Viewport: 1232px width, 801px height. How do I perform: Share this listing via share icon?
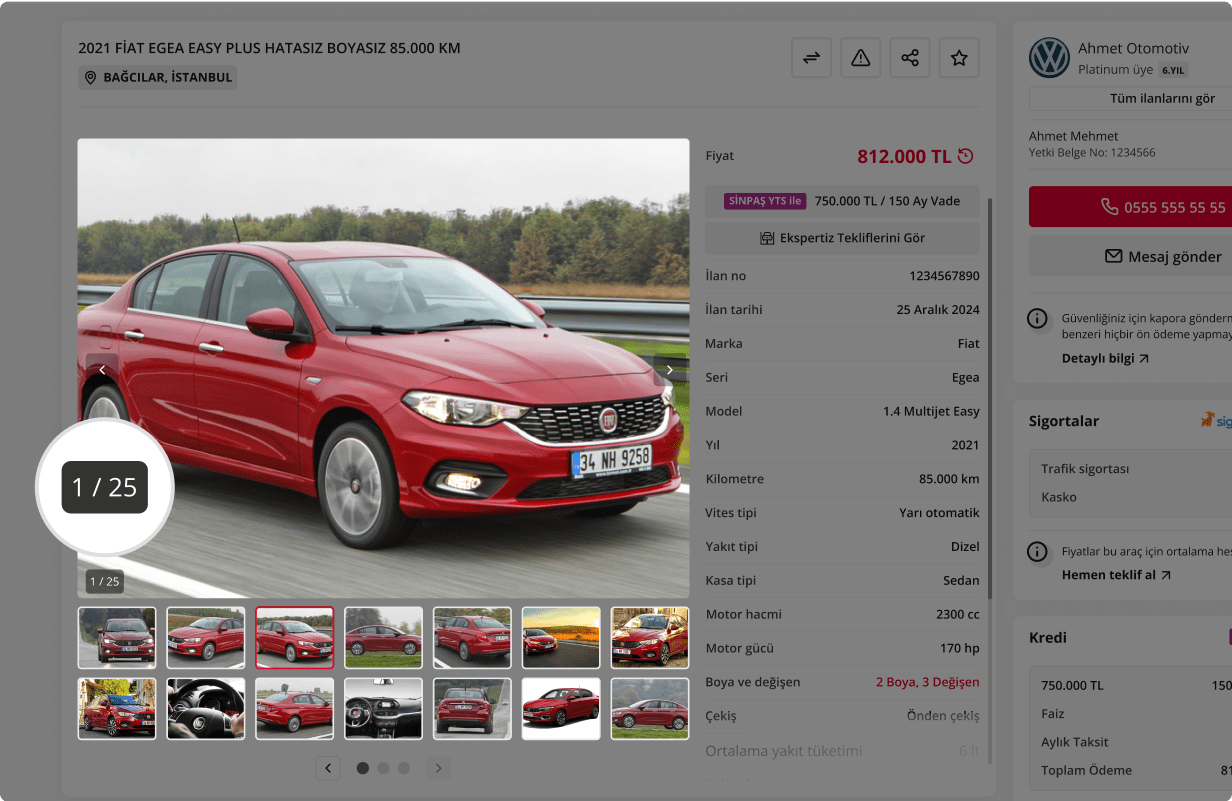[x=910, y=58]
